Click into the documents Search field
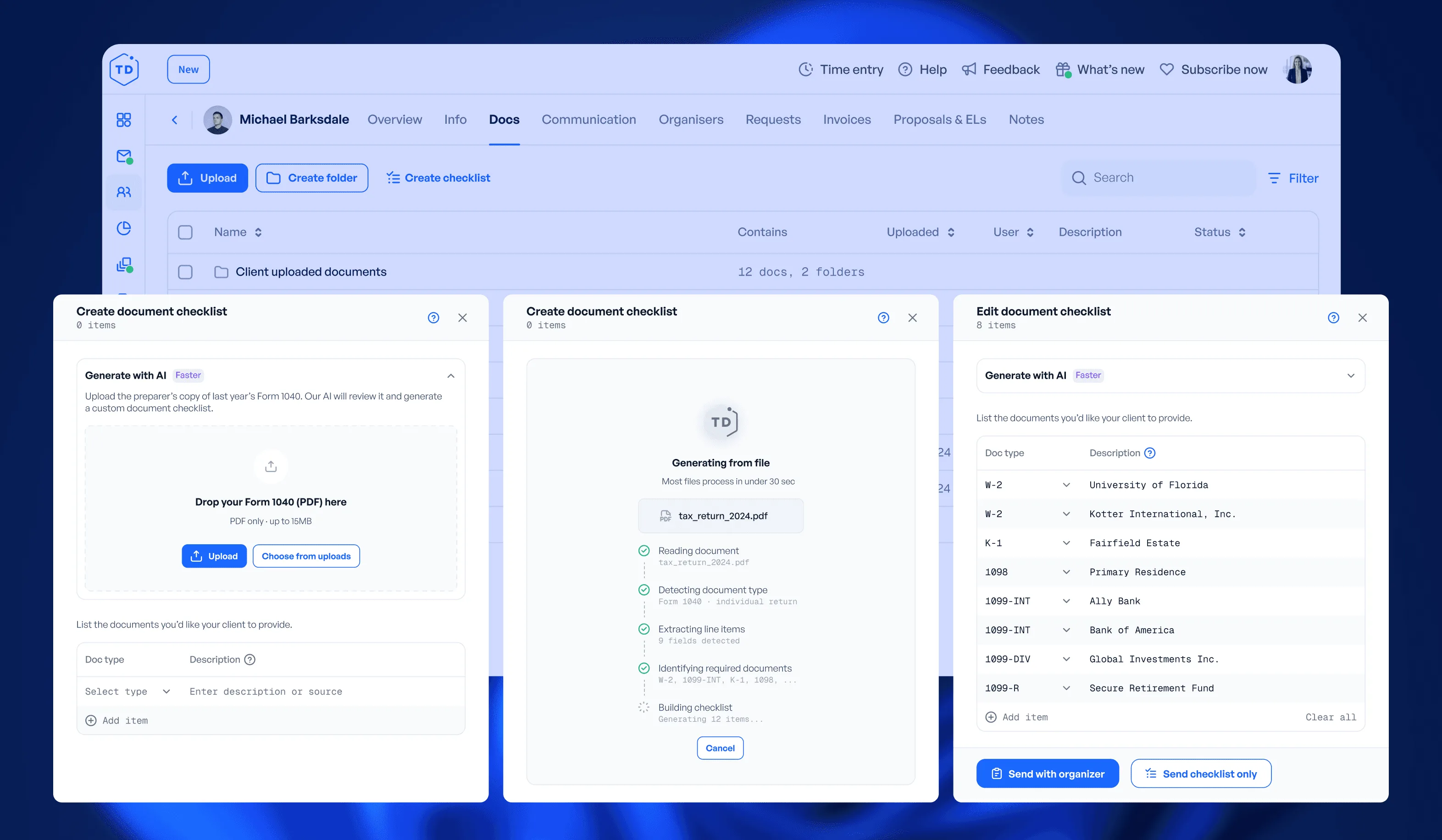Screen dimensions: 1442x840 point(1158,178)
